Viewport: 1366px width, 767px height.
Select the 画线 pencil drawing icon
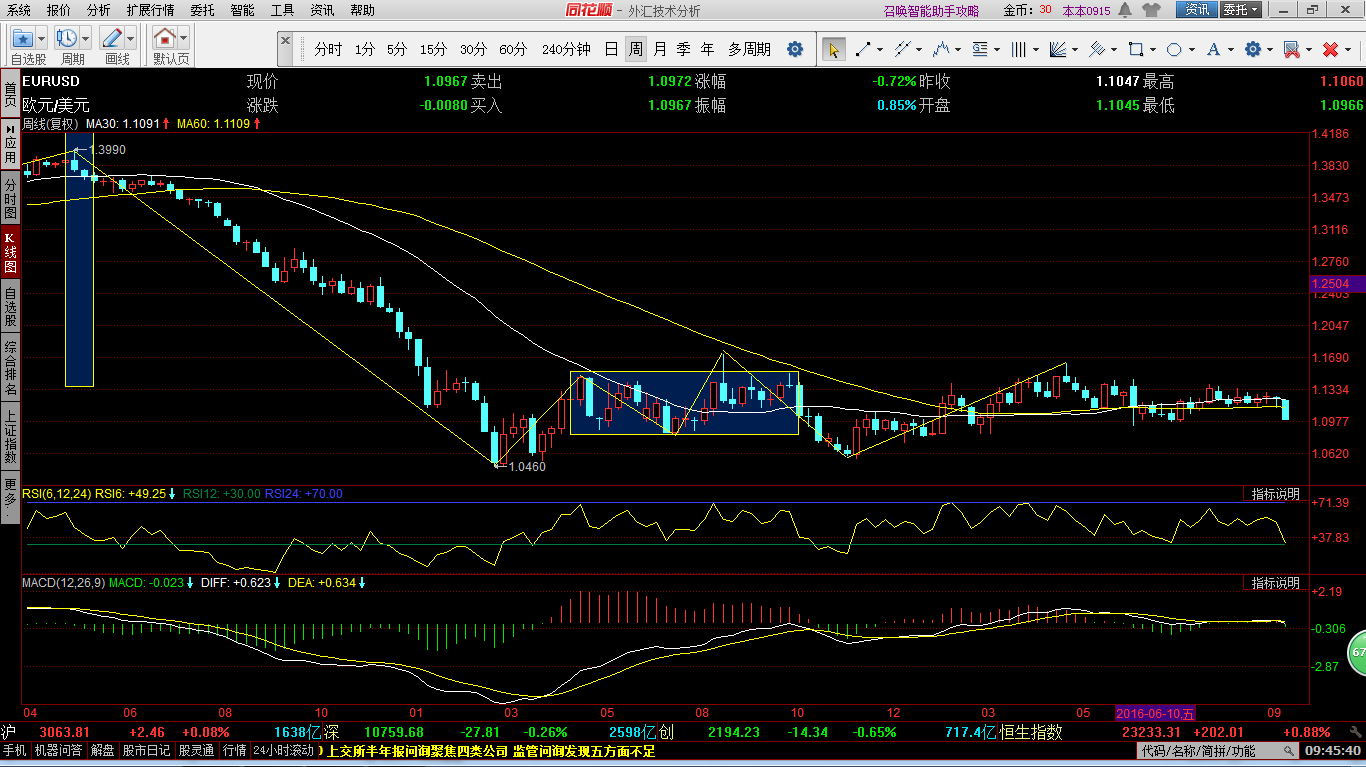click(112, 39)
